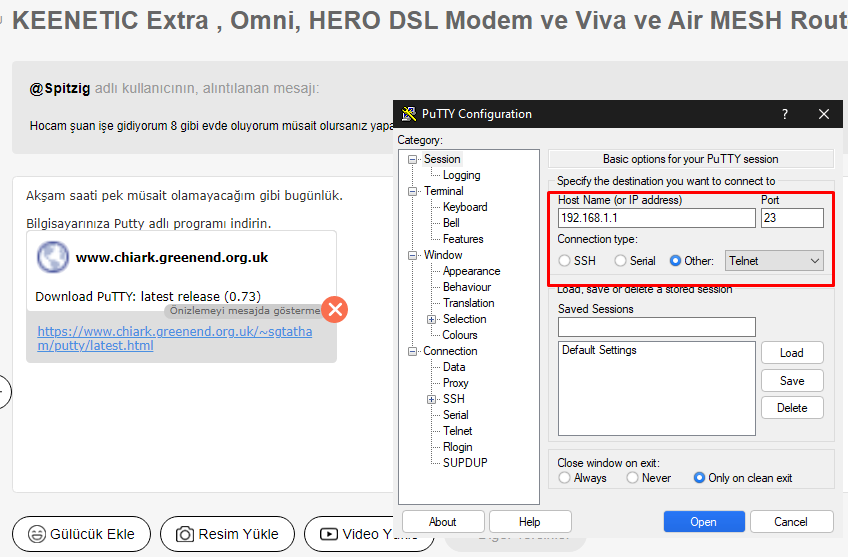Select Translation category in tree

coord(468,303)
